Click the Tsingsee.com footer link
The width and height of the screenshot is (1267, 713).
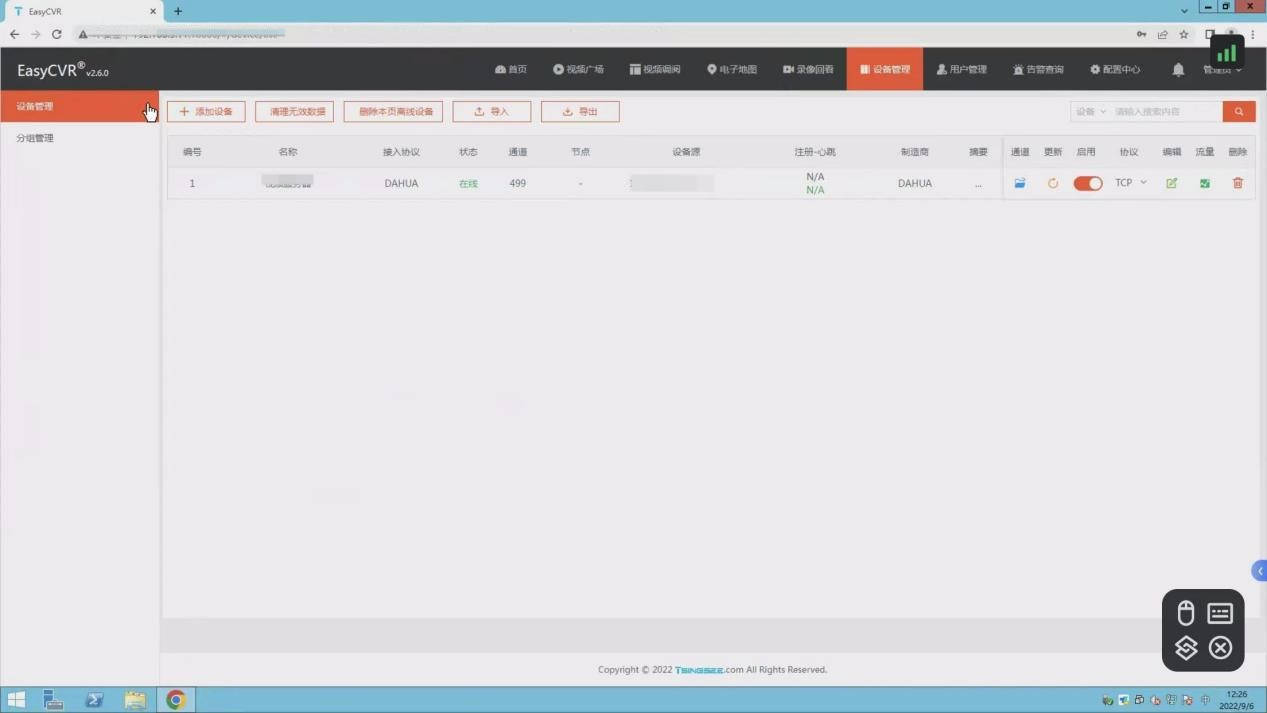(x=709, y=670)
